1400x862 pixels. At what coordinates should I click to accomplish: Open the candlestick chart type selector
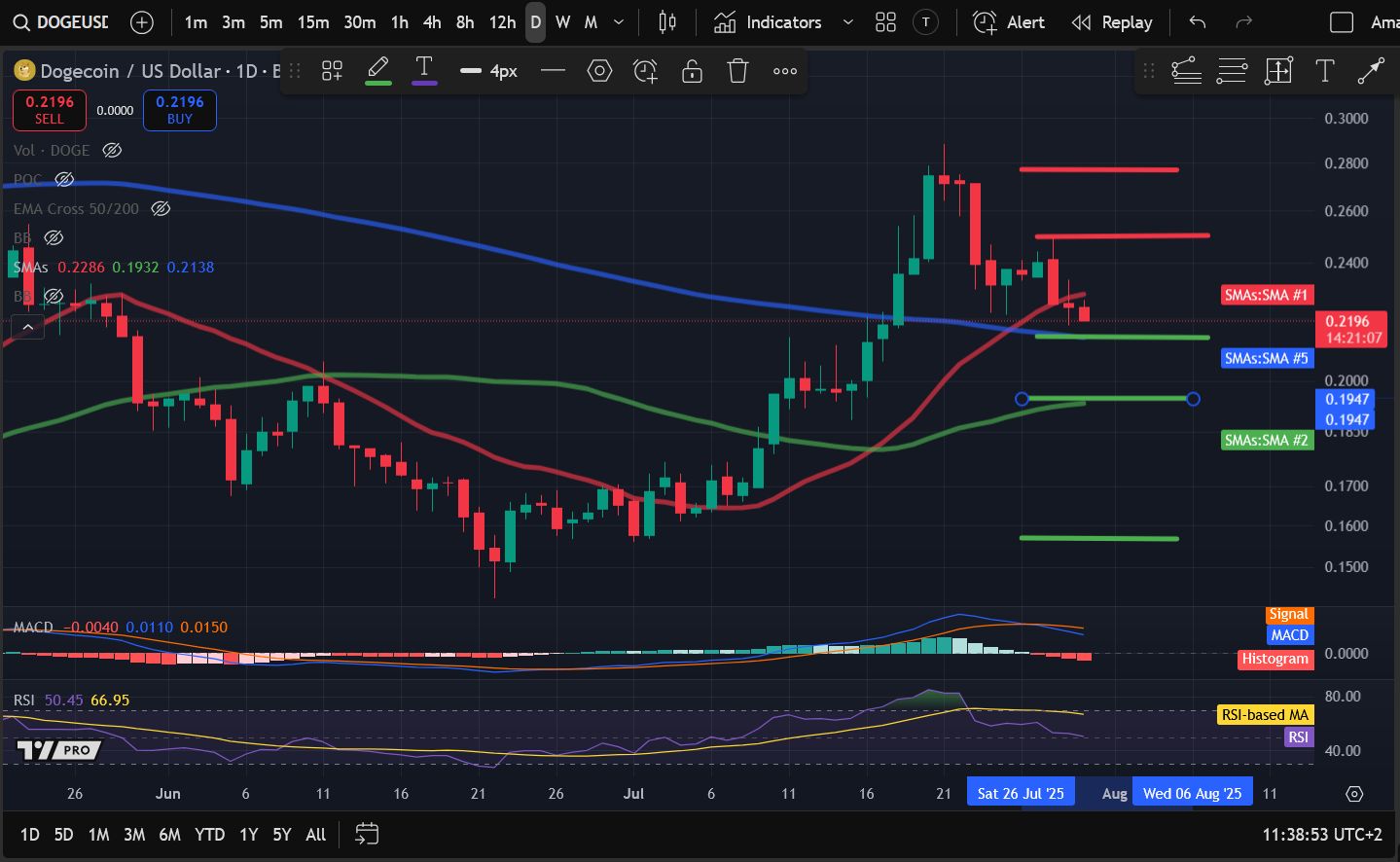[667, 22]
